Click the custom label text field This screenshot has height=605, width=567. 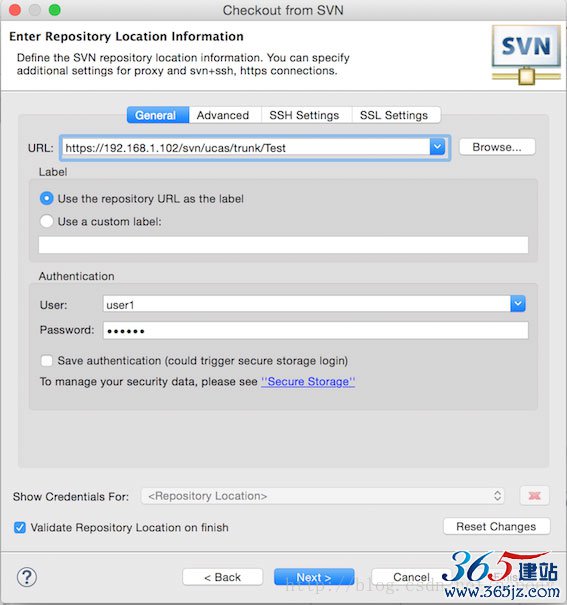click(x=283, y=245)
